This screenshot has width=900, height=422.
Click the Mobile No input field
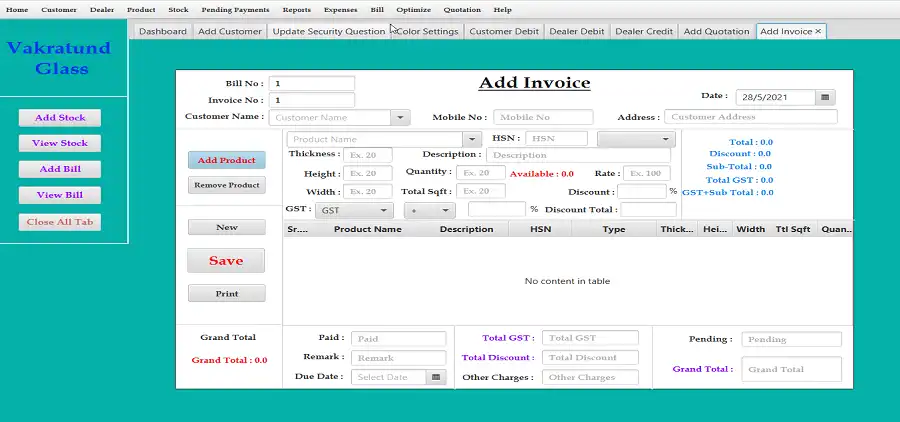542,117
